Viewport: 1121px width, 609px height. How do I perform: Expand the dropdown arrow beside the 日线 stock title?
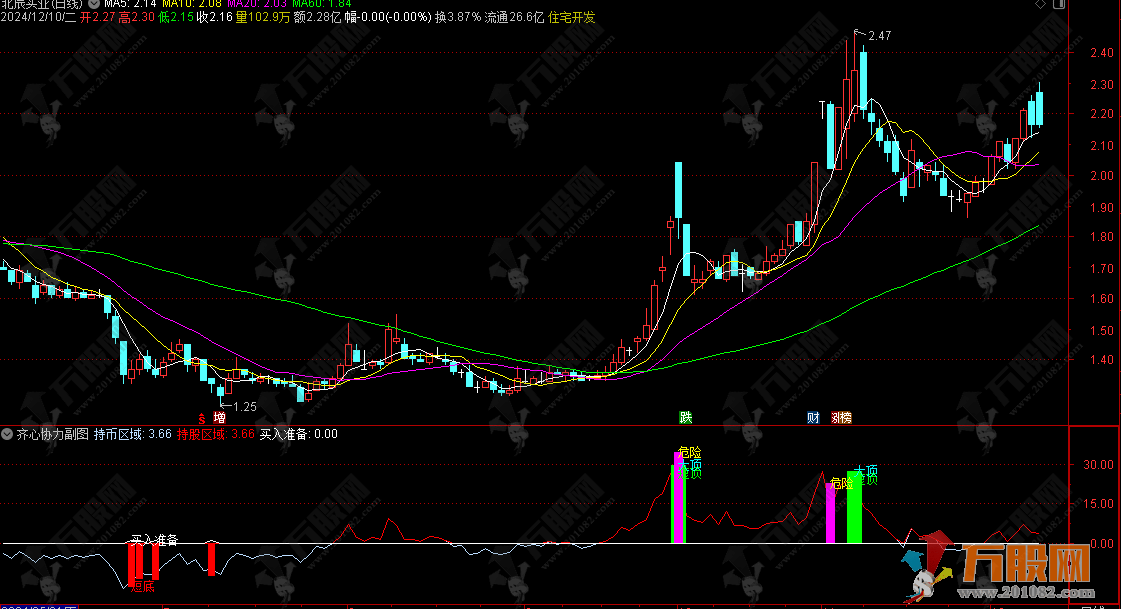tap(94, 4)
